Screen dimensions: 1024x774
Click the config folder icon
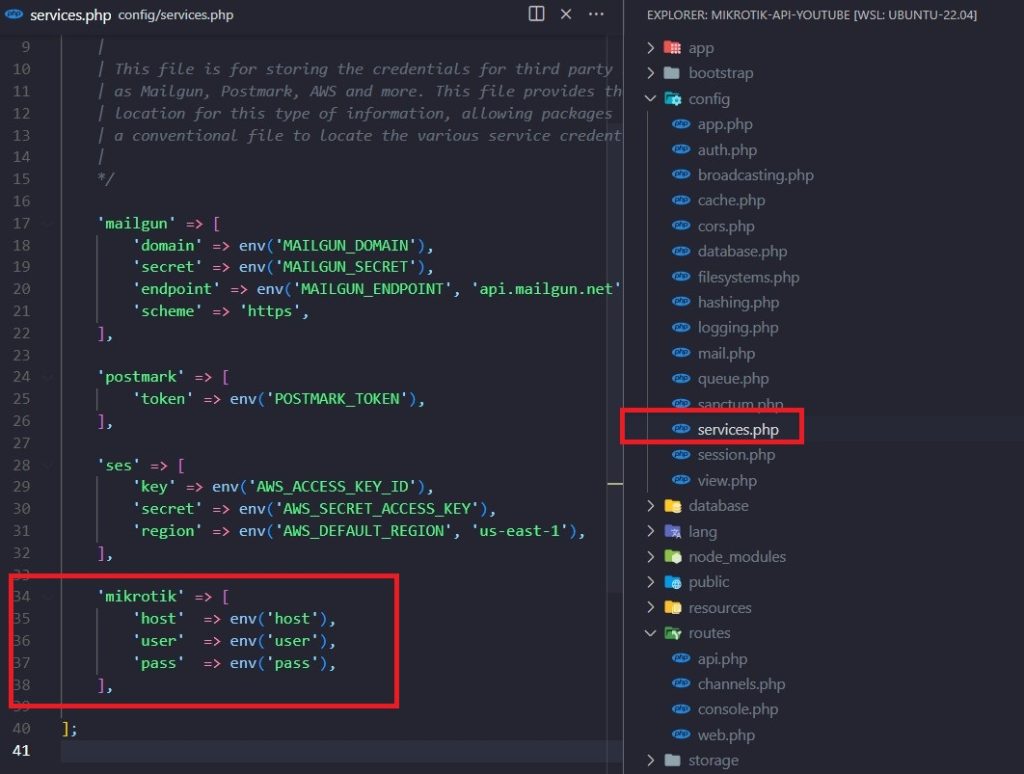[673, 99]
